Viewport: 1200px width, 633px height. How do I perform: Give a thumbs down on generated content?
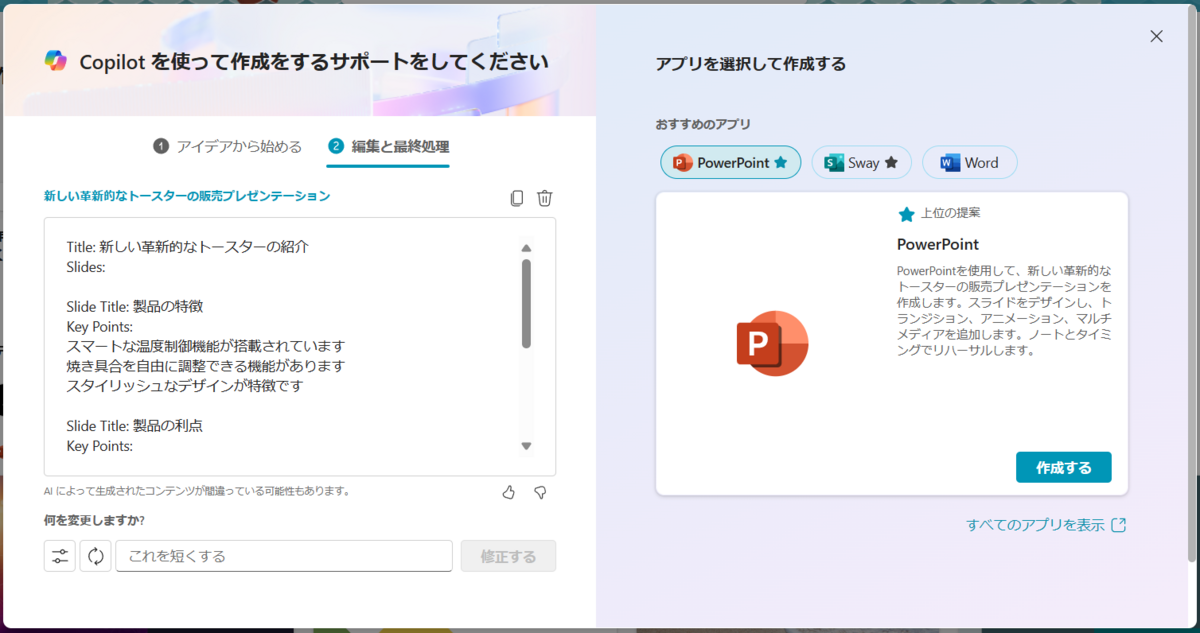point(540,492)
